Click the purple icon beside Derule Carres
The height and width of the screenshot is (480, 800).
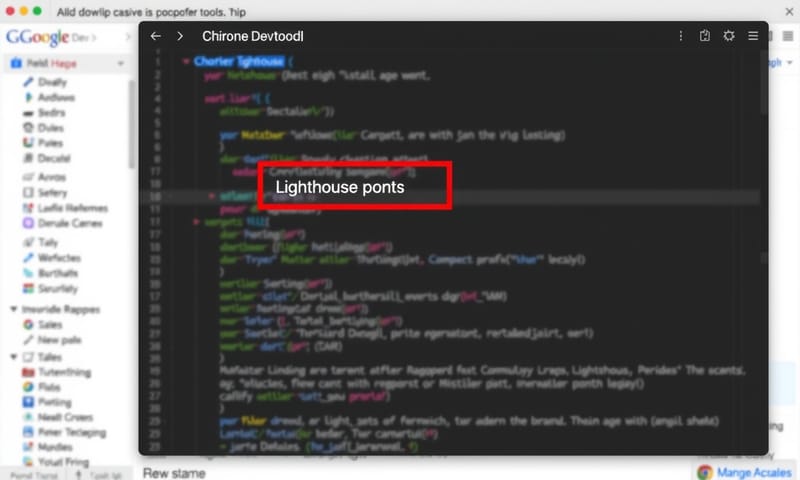click(28, 223)
